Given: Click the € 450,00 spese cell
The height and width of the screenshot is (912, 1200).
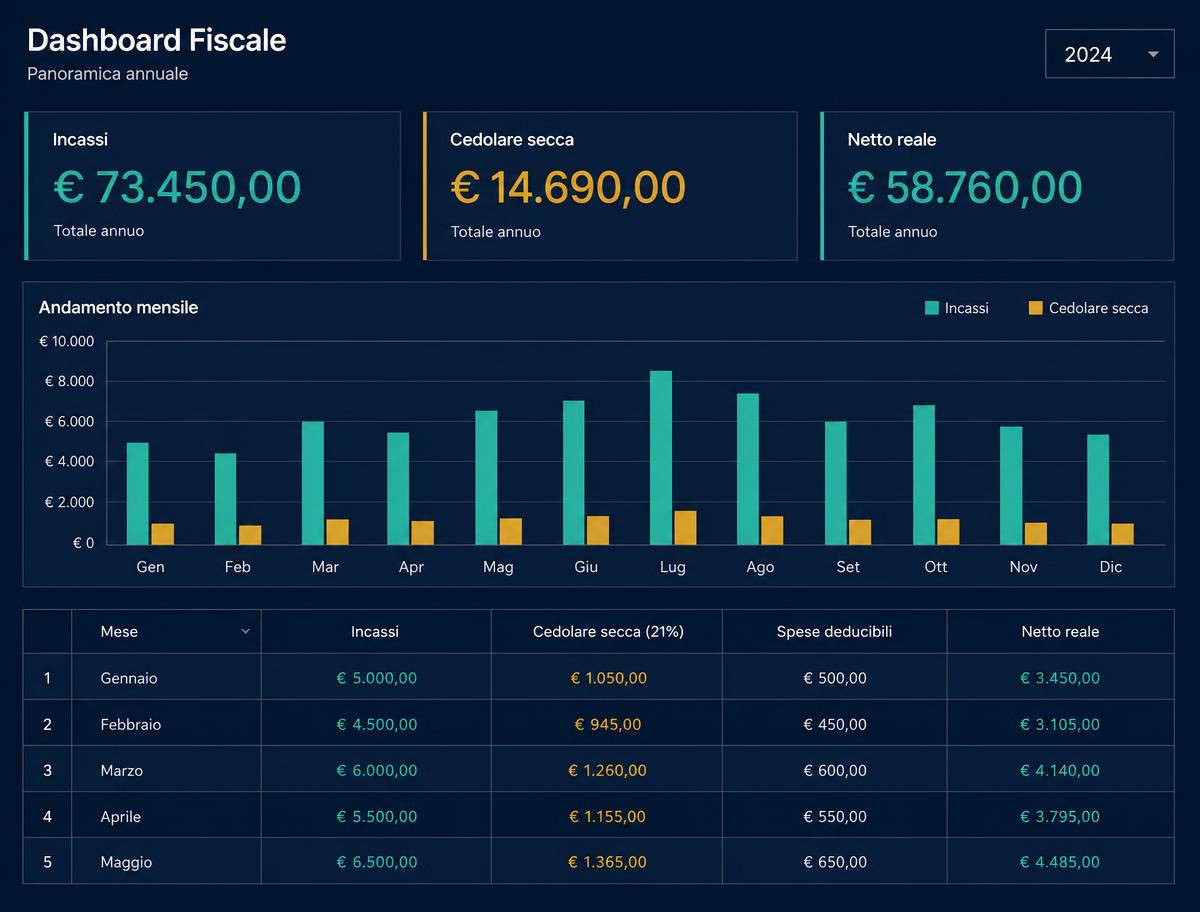Looking at the screenshot, I should (835, 724).
